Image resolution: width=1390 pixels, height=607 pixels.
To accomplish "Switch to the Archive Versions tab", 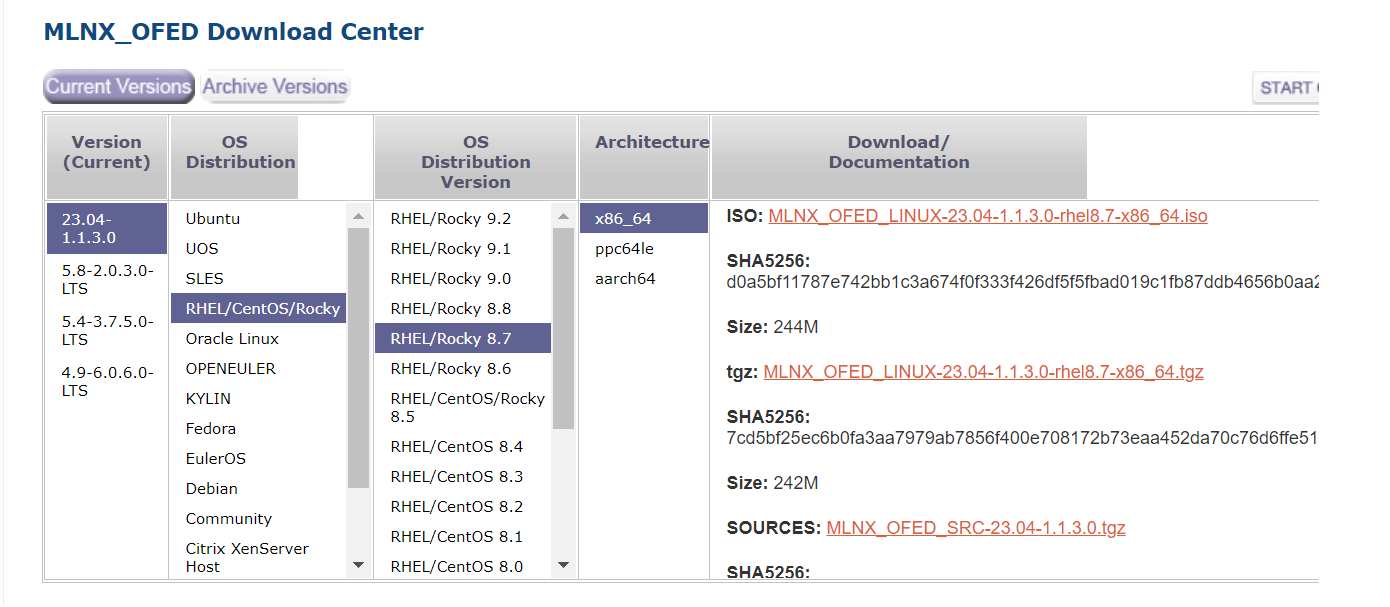I will (x=275, y=87).
